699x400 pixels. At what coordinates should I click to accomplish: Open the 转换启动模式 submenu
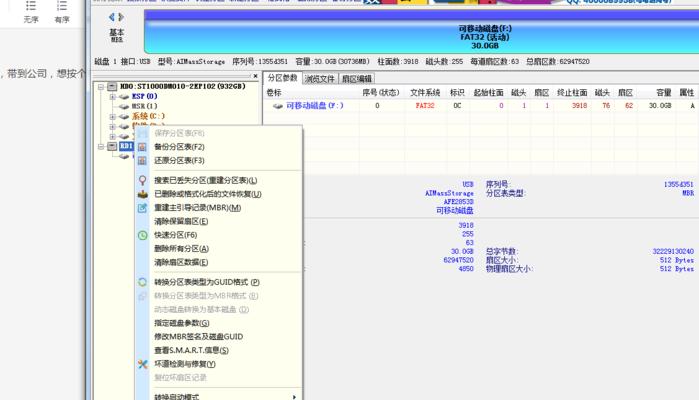click(x=218, y=396)
